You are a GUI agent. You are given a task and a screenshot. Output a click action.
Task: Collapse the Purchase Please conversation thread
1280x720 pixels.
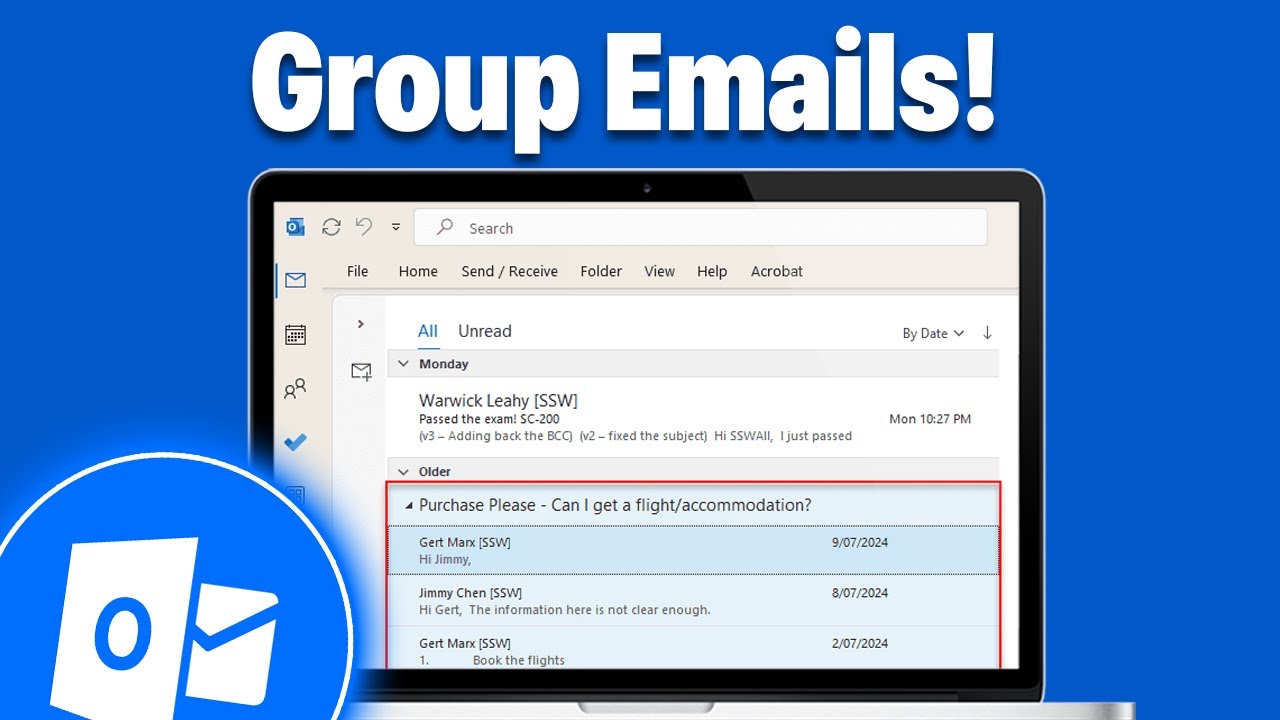point(408,506)
